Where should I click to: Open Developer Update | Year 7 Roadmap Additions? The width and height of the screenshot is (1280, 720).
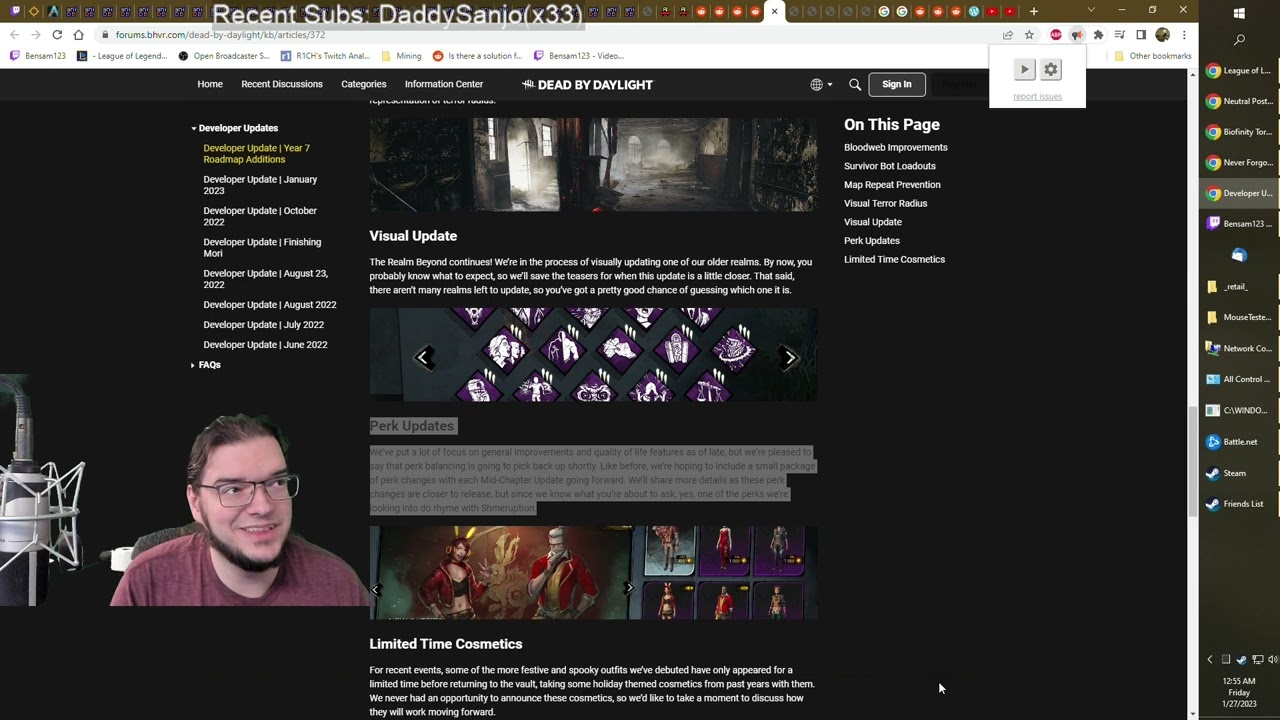(x=256, y=154)
